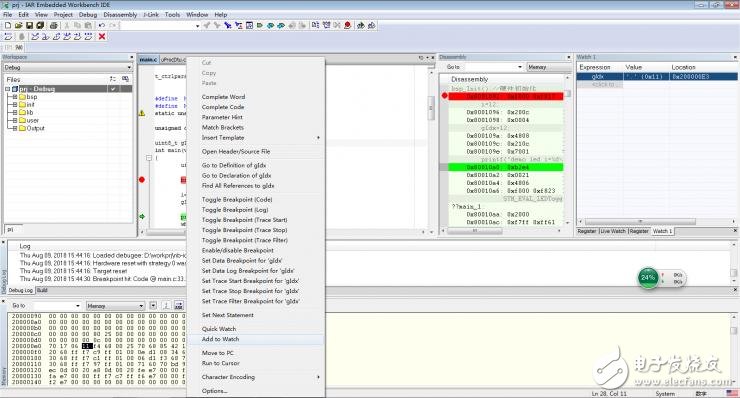The image size is (740, 398).
Task: Click the green 24% circular indicator
Action: pos(648,278)
